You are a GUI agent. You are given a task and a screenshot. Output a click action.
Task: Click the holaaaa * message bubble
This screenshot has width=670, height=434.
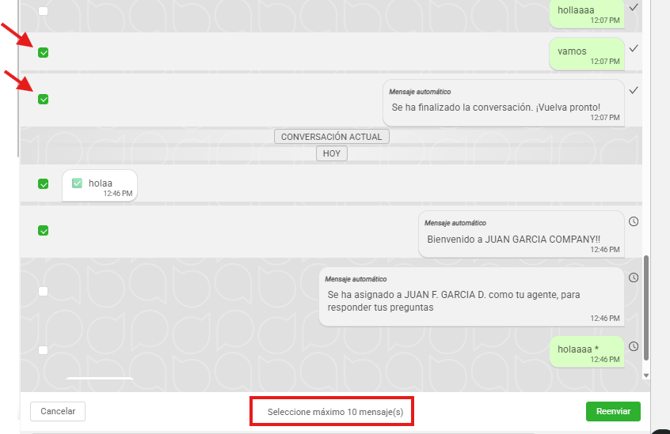click(x=587, y=352)
